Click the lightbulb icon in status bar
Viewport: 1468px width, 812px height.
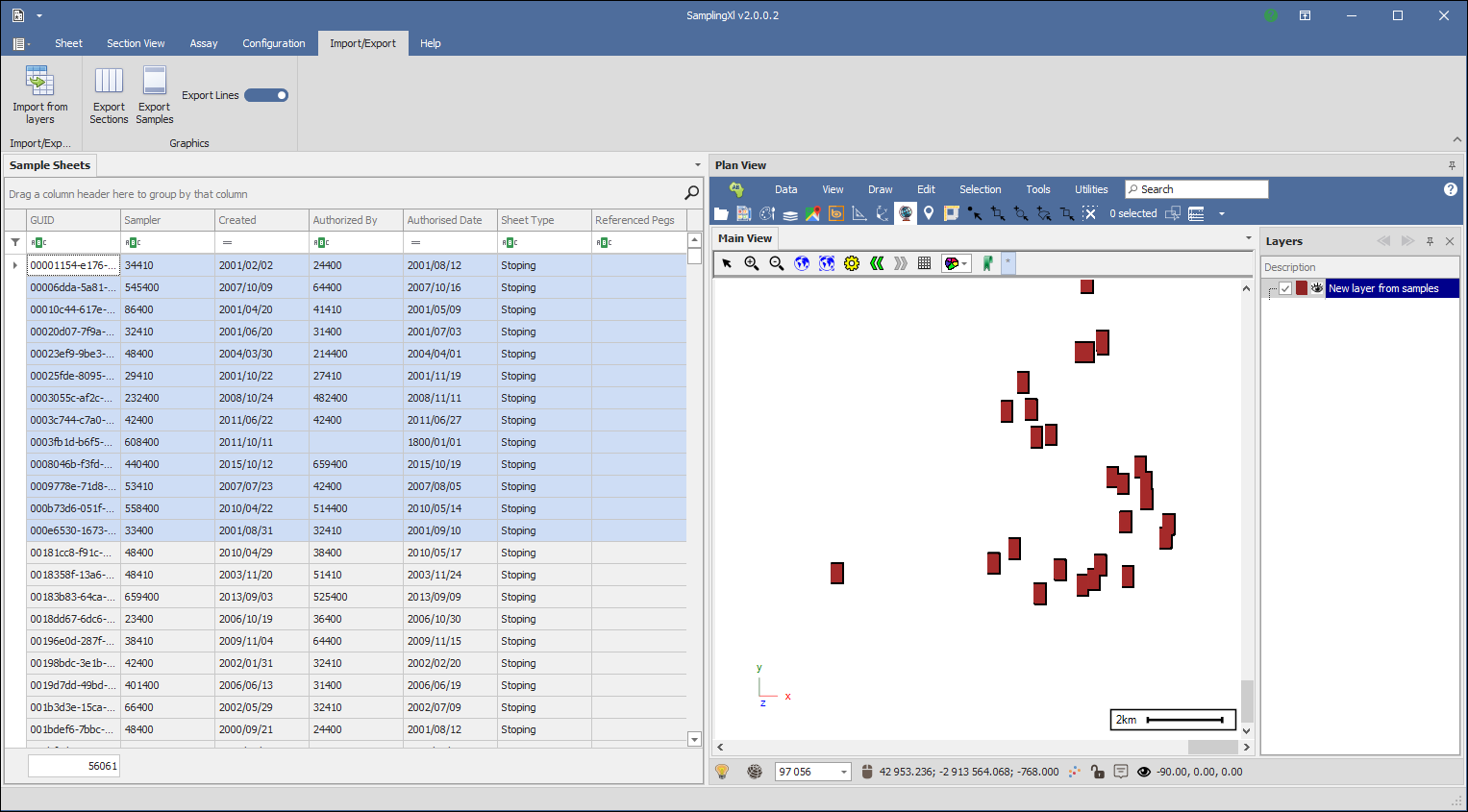click(722, 772)
